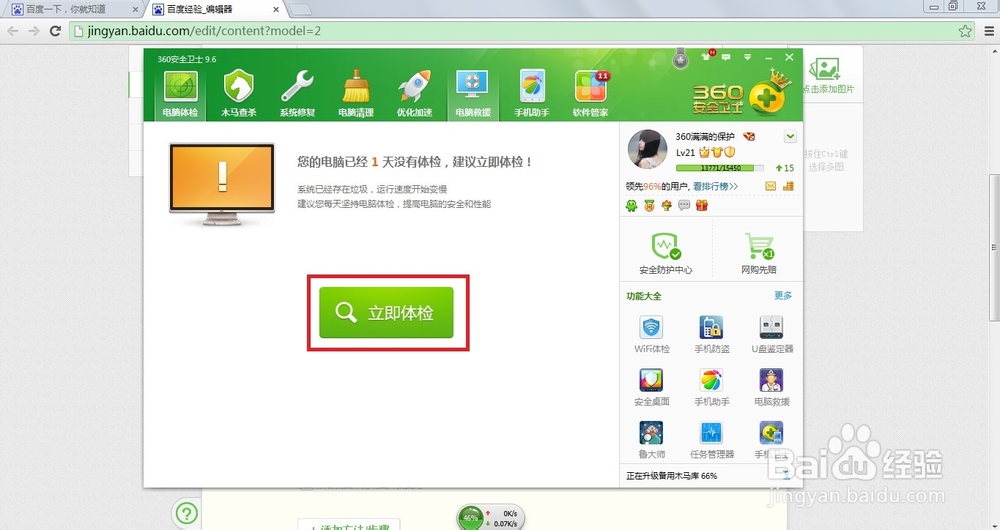Open 木马查杀 trojan scan
1000x530 pixels.
[239, 94]
